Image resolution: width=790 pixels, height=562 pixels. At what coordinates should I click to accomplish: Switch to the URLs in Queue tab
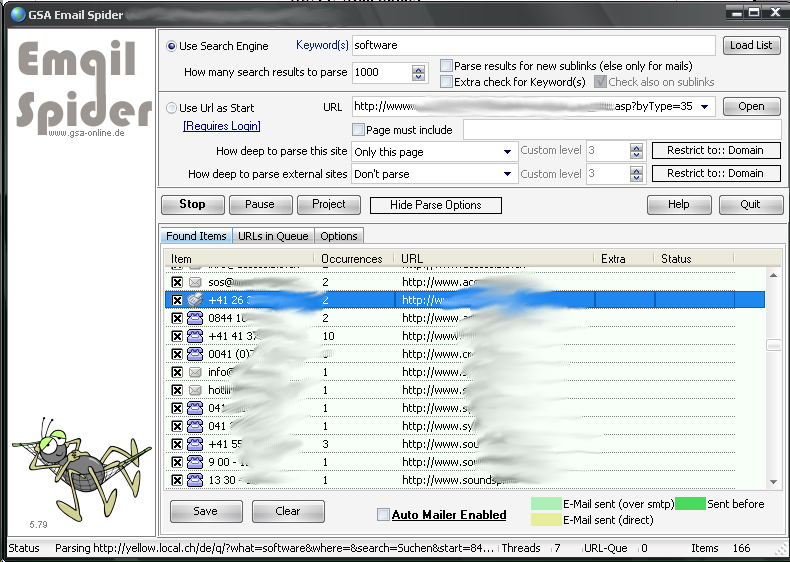273,236
